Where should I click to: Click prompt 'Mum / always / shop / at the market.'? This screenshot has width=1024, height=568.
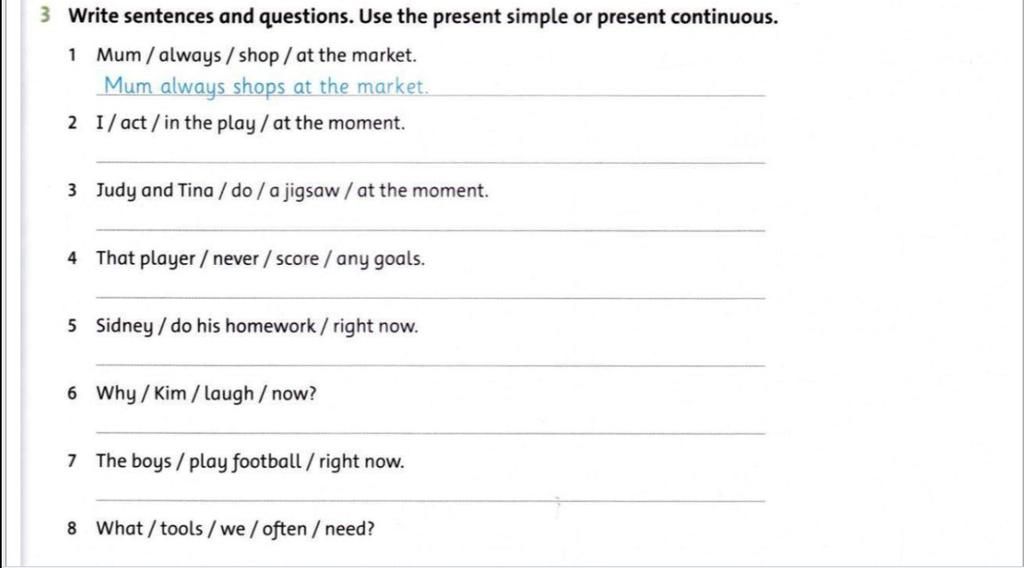click(x=256, y=55)
